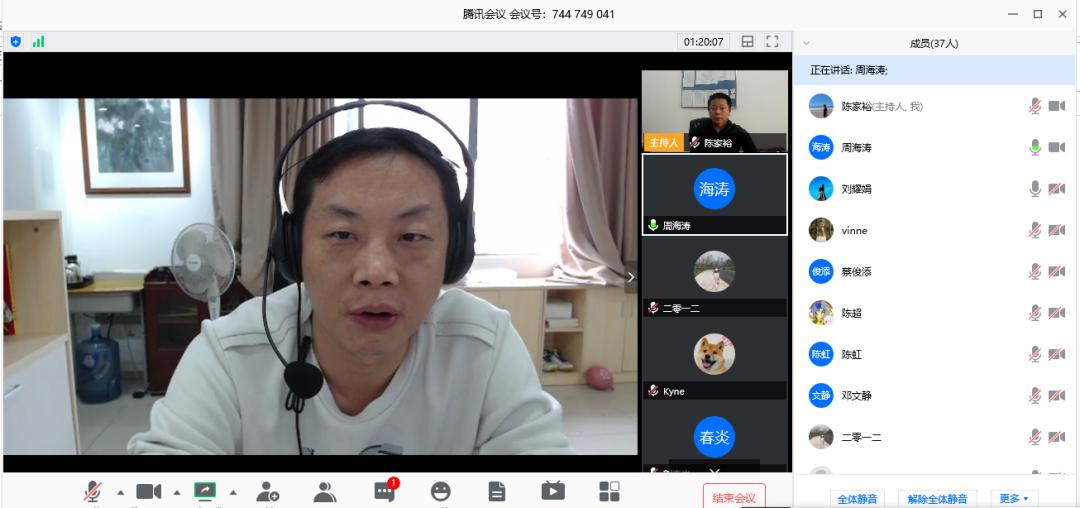Toggle 蔡俊添's disabled camera icon
The image size is (1080, 508).
click(1057, 271)
